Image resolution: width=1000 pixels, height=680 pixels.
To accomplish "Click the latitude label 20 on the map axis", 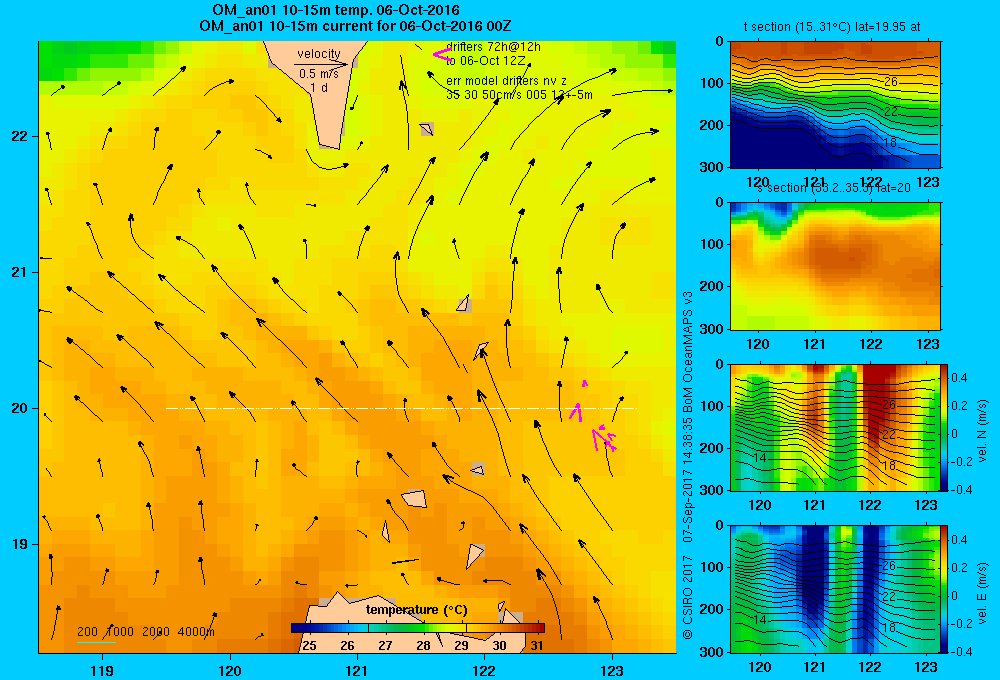I will [20, 408].
